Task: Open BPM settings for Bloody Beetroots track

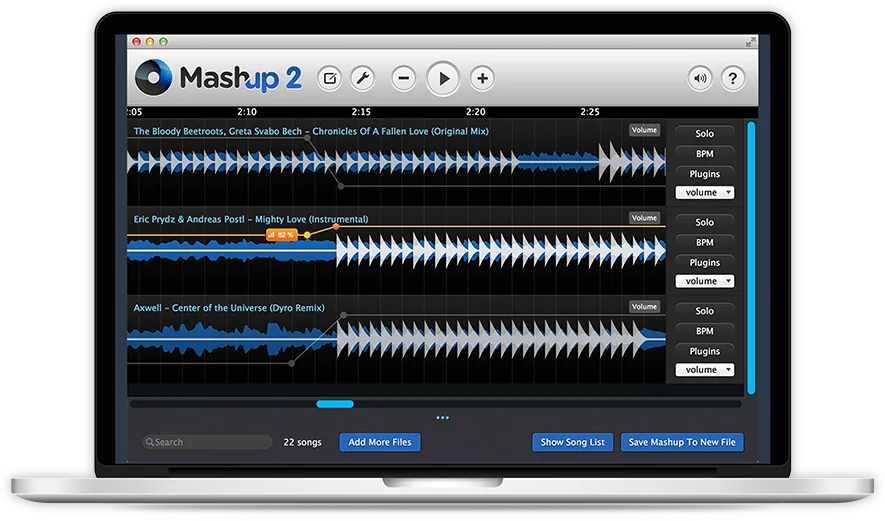Action: [704, 154]
